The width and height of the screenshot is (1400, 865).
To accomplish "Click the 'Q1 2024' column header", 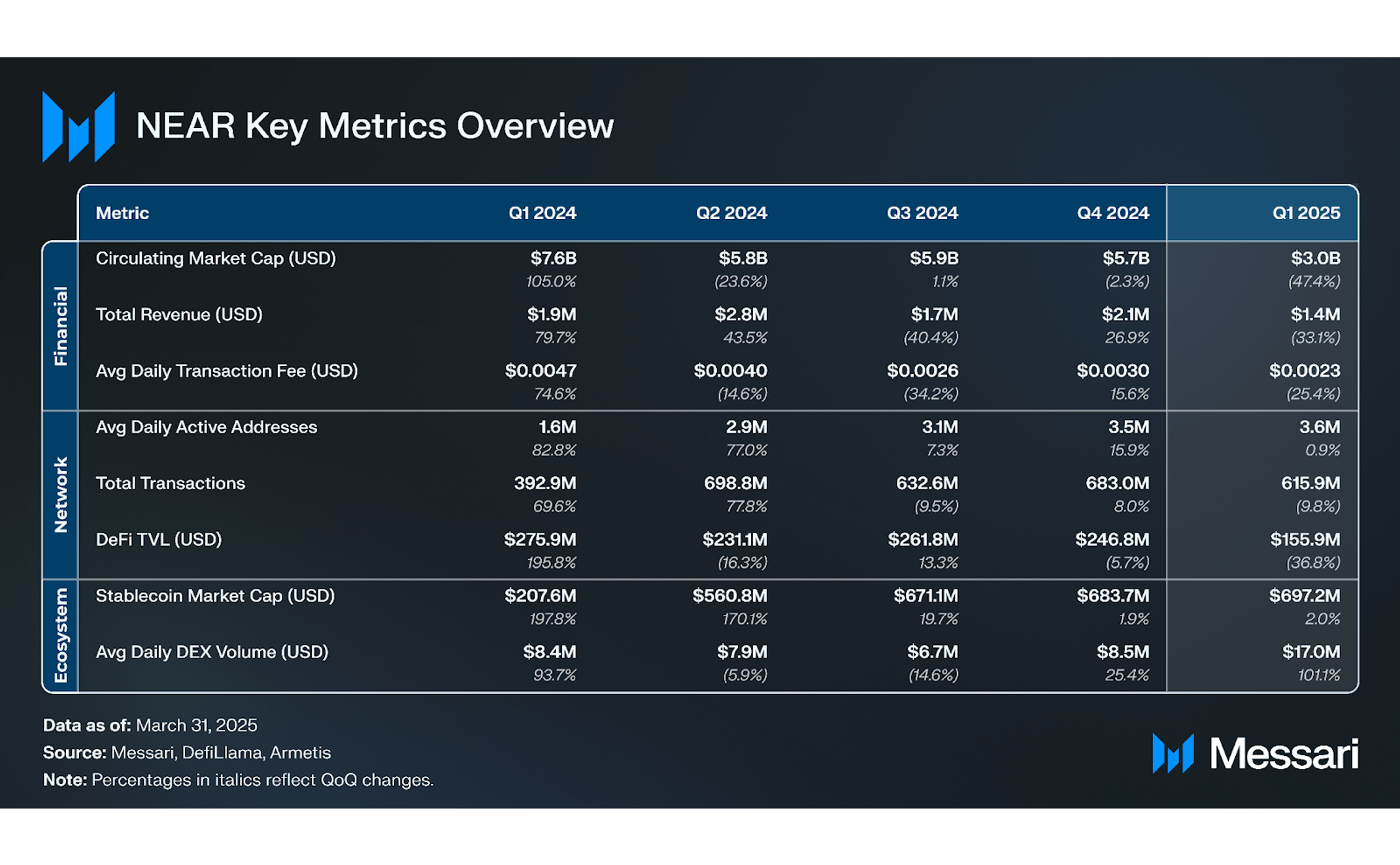I will click(x=542, y=213).
